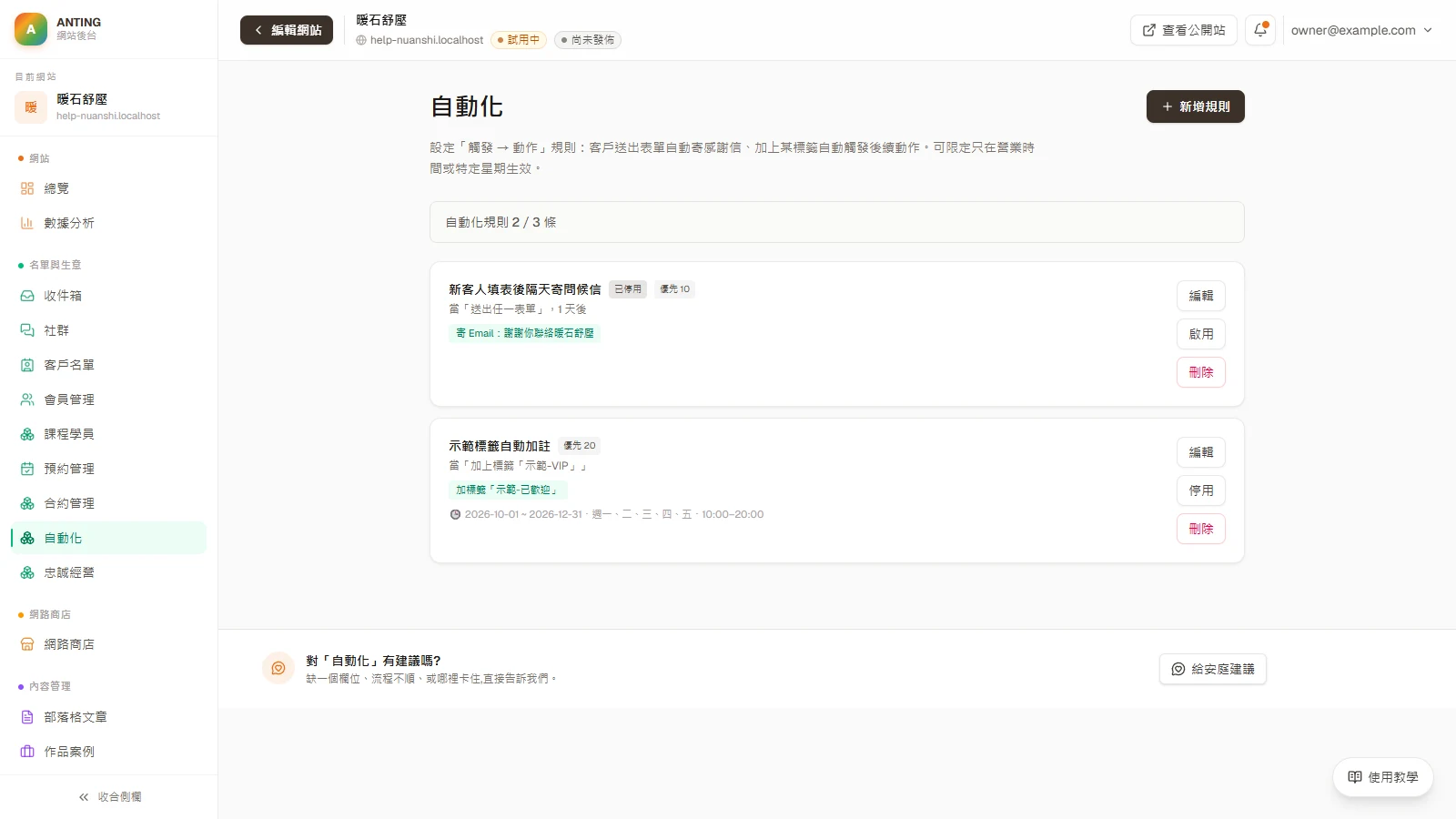The image size is (1456, 819).
Task: Click the 網路商店 storefront icon
Action: pyautogui.click(x=27, y=644)
